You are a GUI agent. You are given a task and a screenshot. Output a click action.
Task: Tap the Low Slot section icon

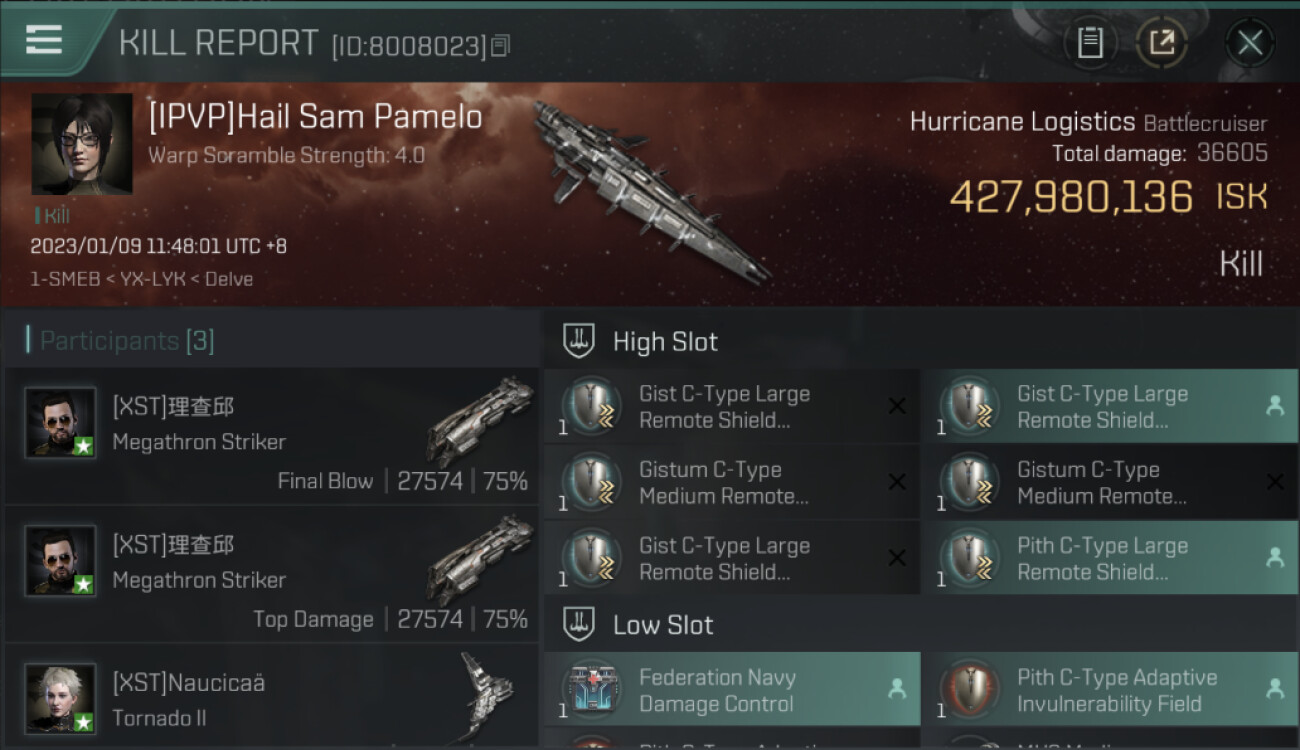click(x=580, y=625)
